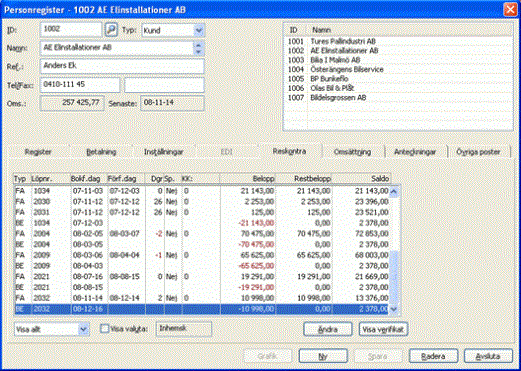
Task: Select 1004 Österängens Bilservice in list
Action: click(x=398, y=69)
